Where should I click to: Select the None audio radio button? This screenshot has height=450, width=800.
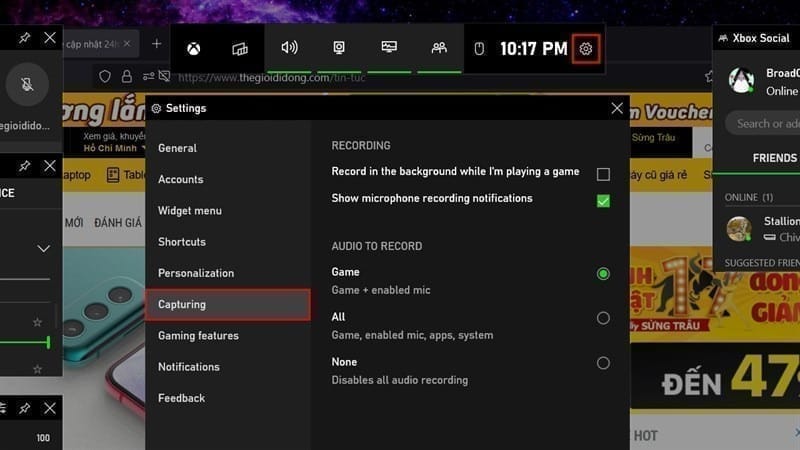(603, 363)
